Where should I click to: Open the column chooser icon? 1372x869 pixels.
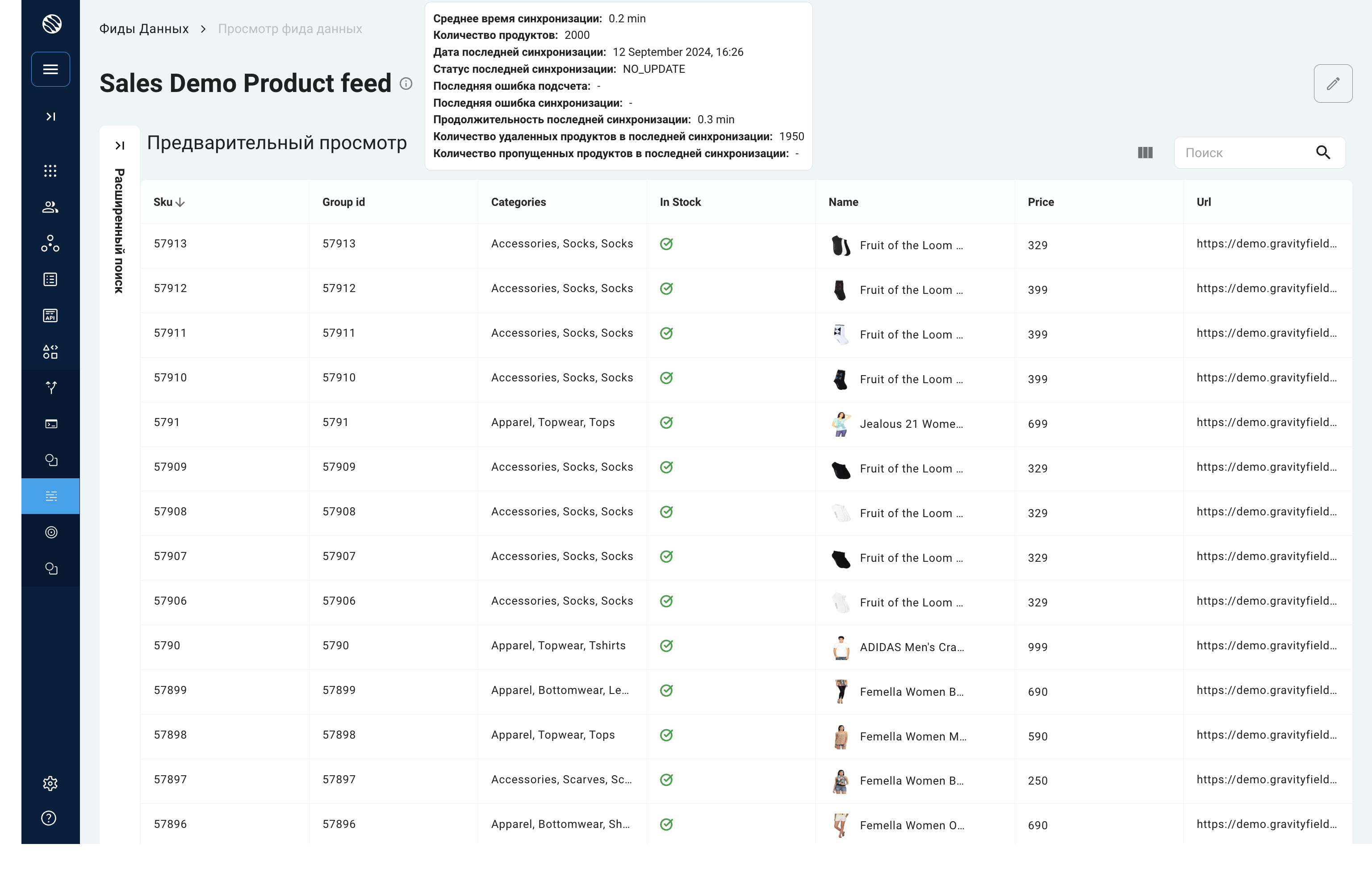[1145, 153]
